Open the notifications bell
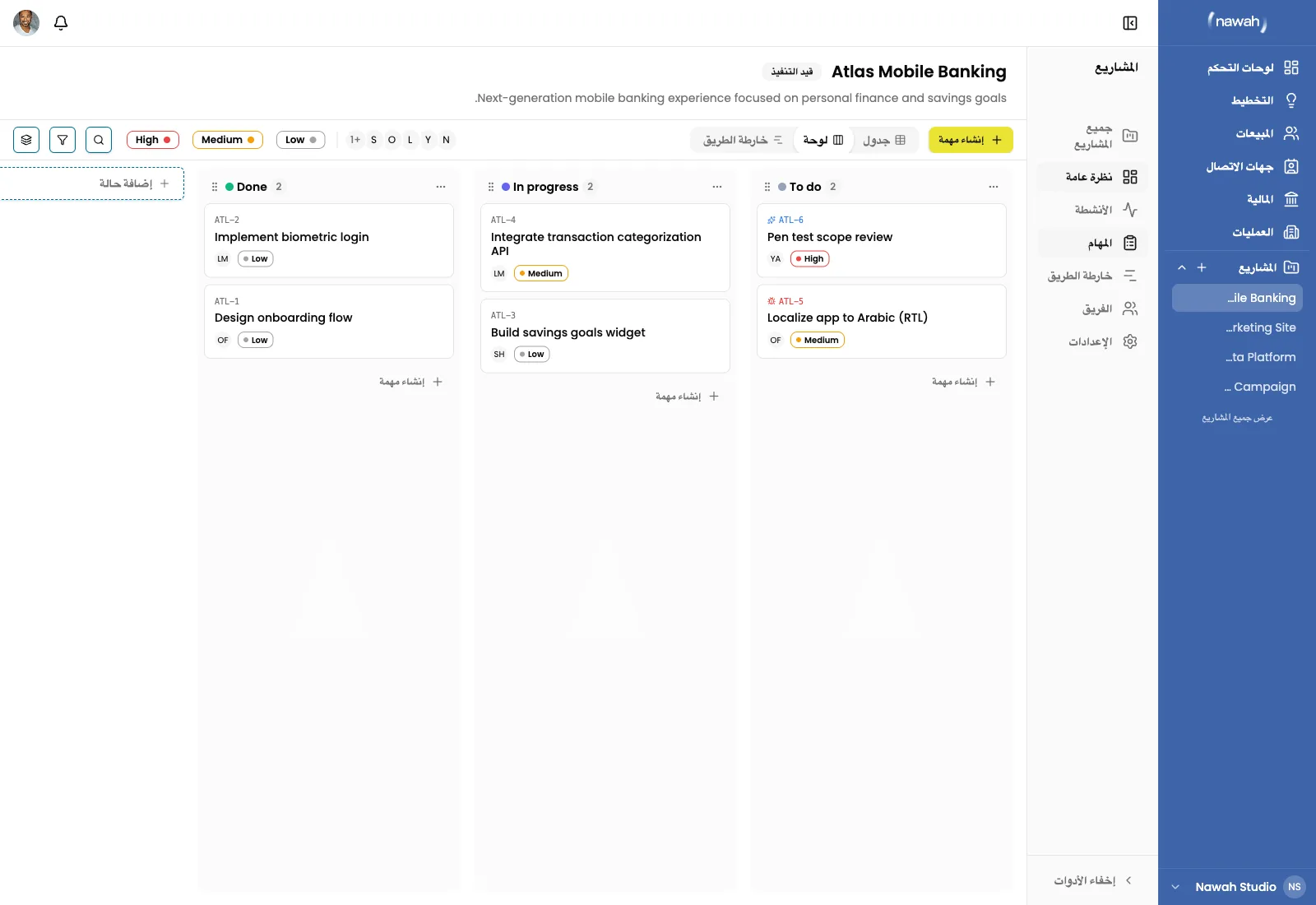Image resolution: width=1316 pixels, height=905 pixels. (61, 23)
